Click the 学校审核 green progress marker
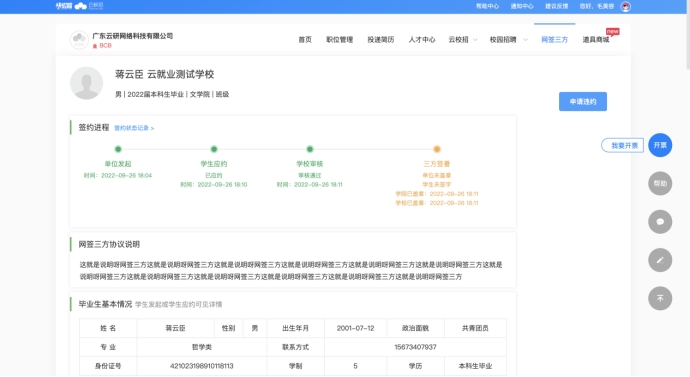The image size is (690, 377). (x=310, y=149)
